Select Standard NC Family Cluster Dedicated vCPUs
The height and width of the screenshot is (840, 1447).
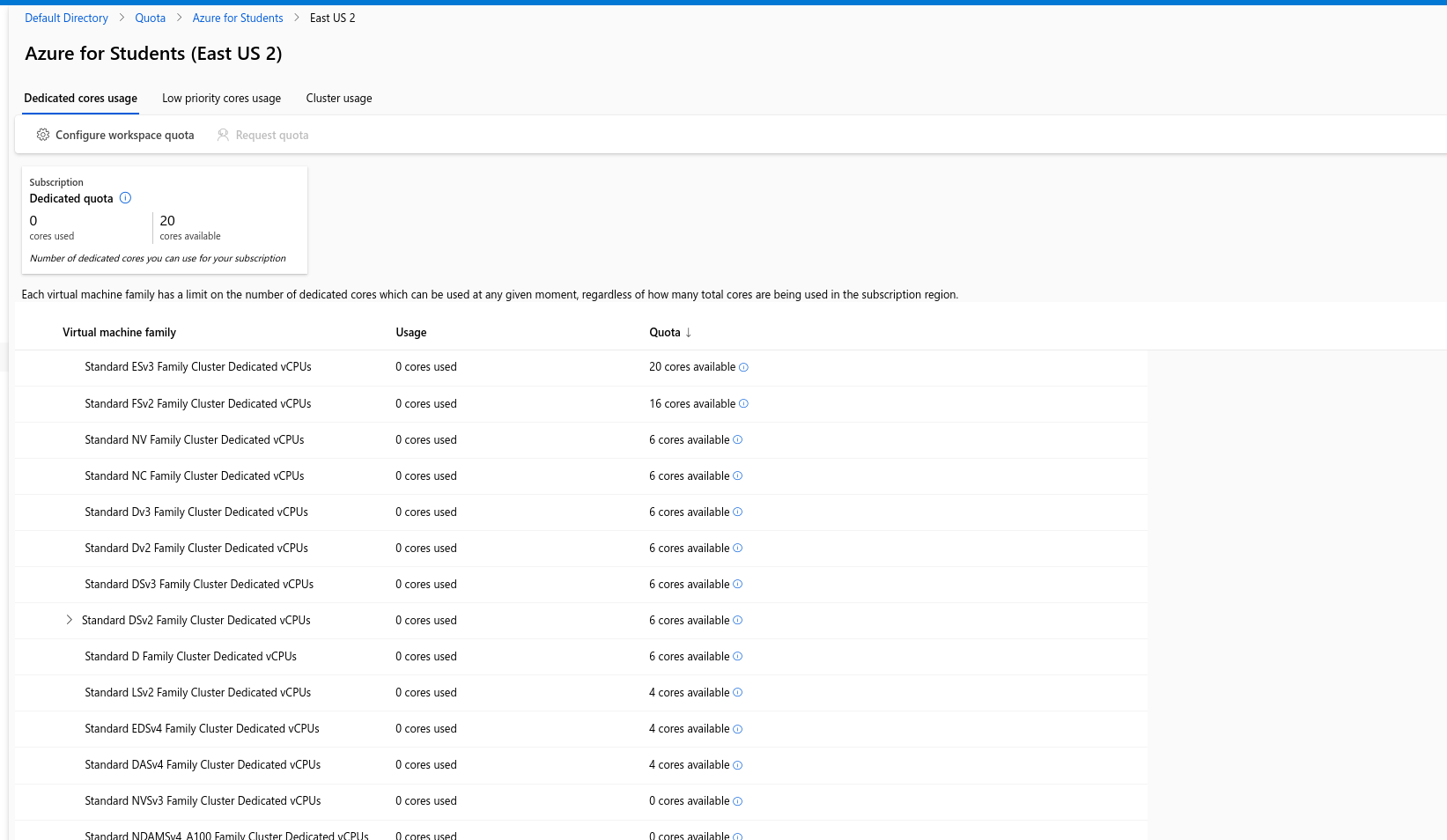(195, 475)
